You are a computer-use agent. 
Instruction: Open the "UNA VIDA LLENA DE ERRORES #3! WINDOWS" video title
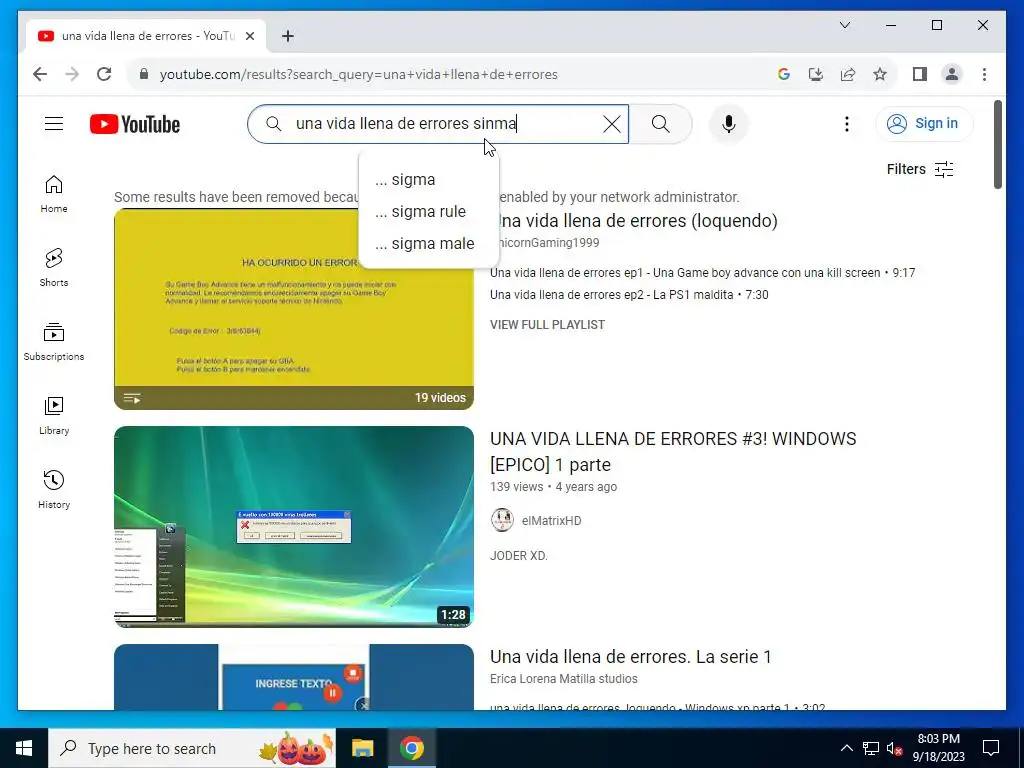point(673,451)
